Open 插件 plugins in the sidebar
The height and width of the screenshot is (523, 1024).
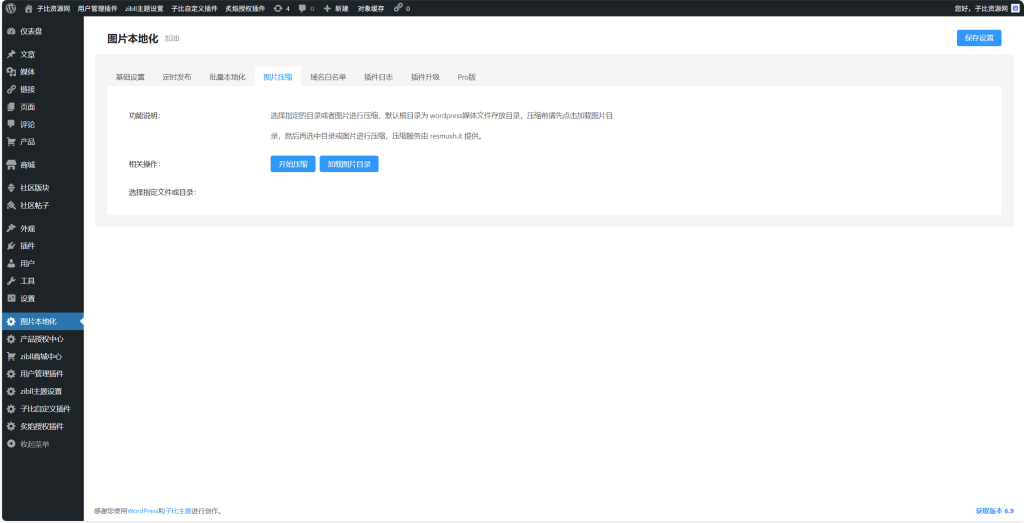coord(28,246)
